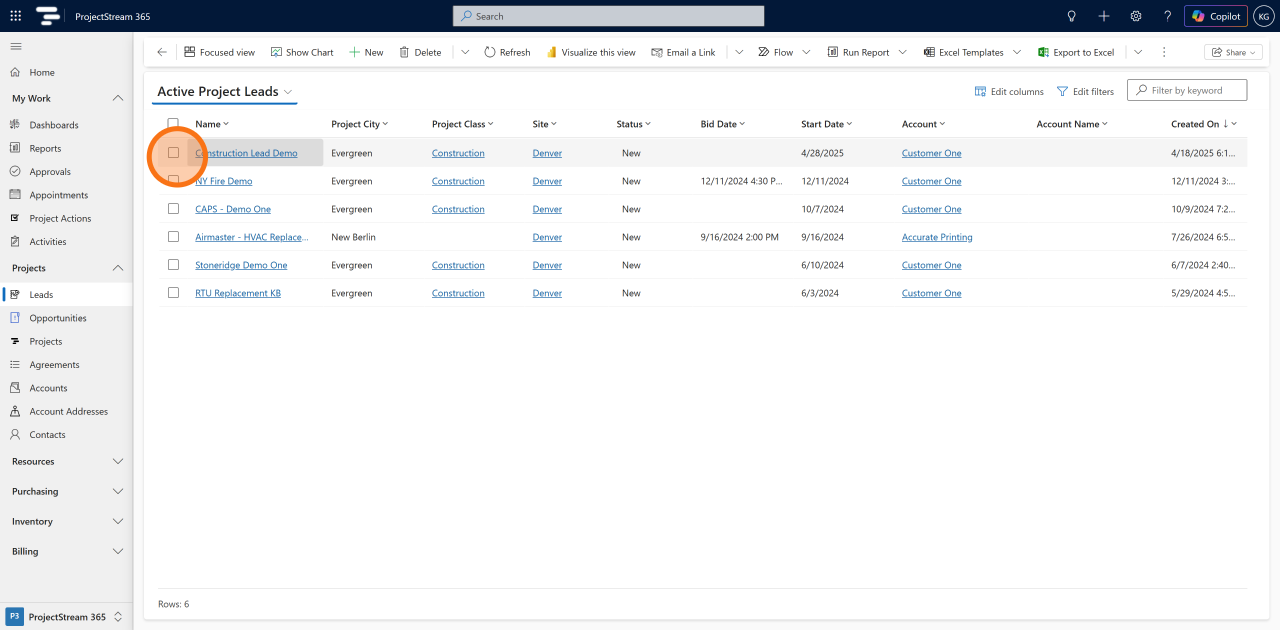Collapse the sidebar with hamburger icon
Image resolution: width=1280 pixels, height=630 pixels.
[15, 46]
